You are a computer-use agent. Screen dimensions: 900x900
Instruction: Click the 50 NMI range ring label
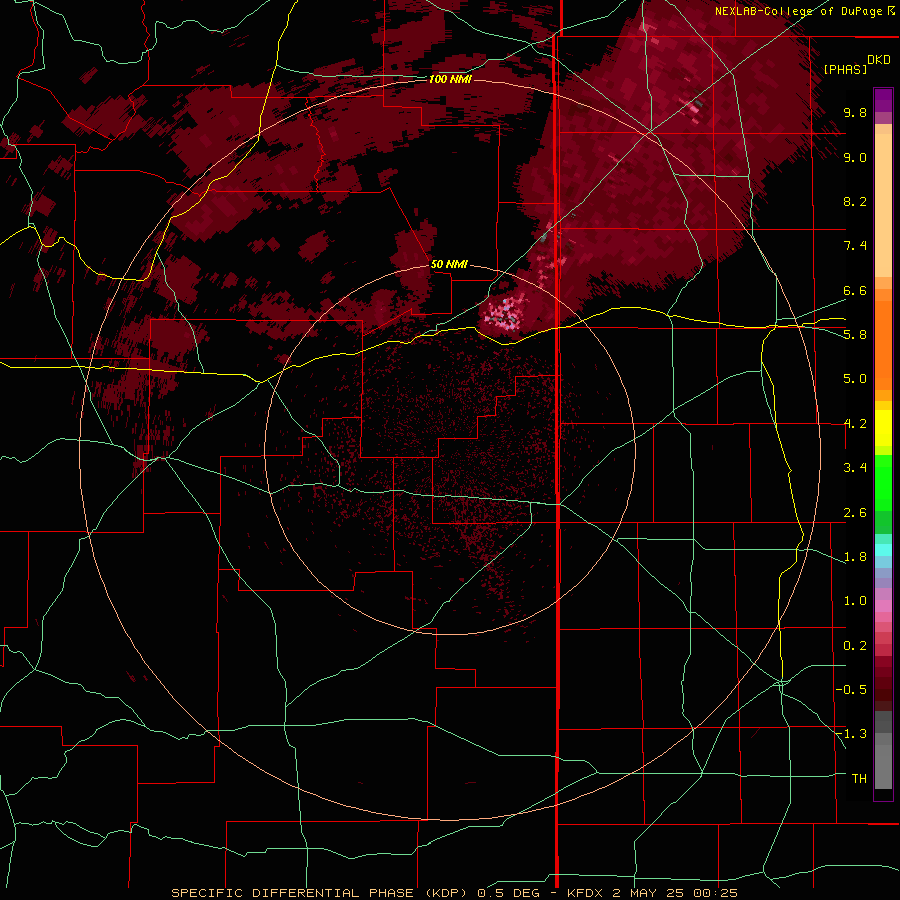pyautogui.click(x=449, y=264)
